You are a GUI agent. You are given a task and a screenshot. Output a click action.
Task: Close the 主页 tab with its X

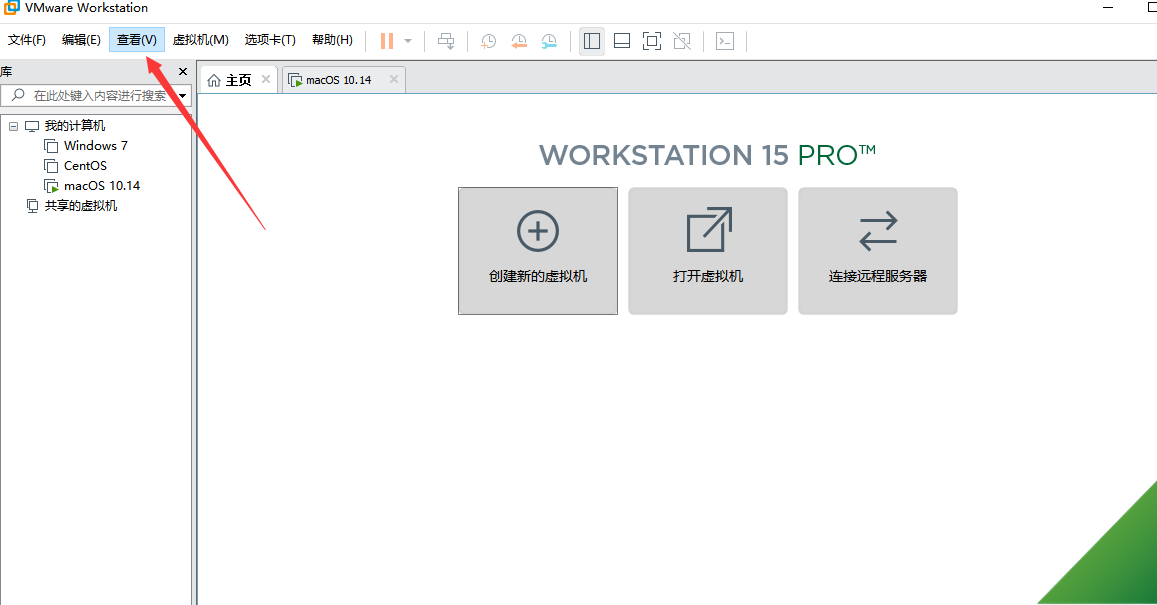point(266,79)
